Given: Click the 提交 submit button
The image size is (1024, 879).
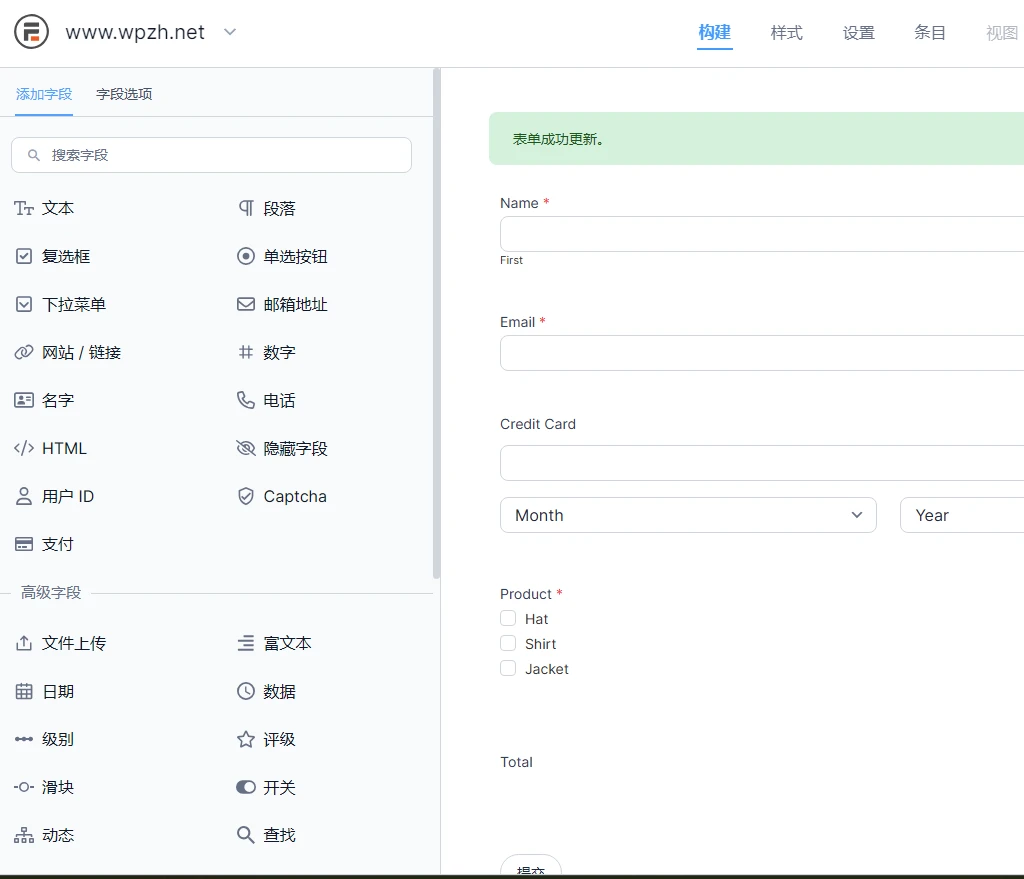Looking at the screenshot, I should pos(530,870).
